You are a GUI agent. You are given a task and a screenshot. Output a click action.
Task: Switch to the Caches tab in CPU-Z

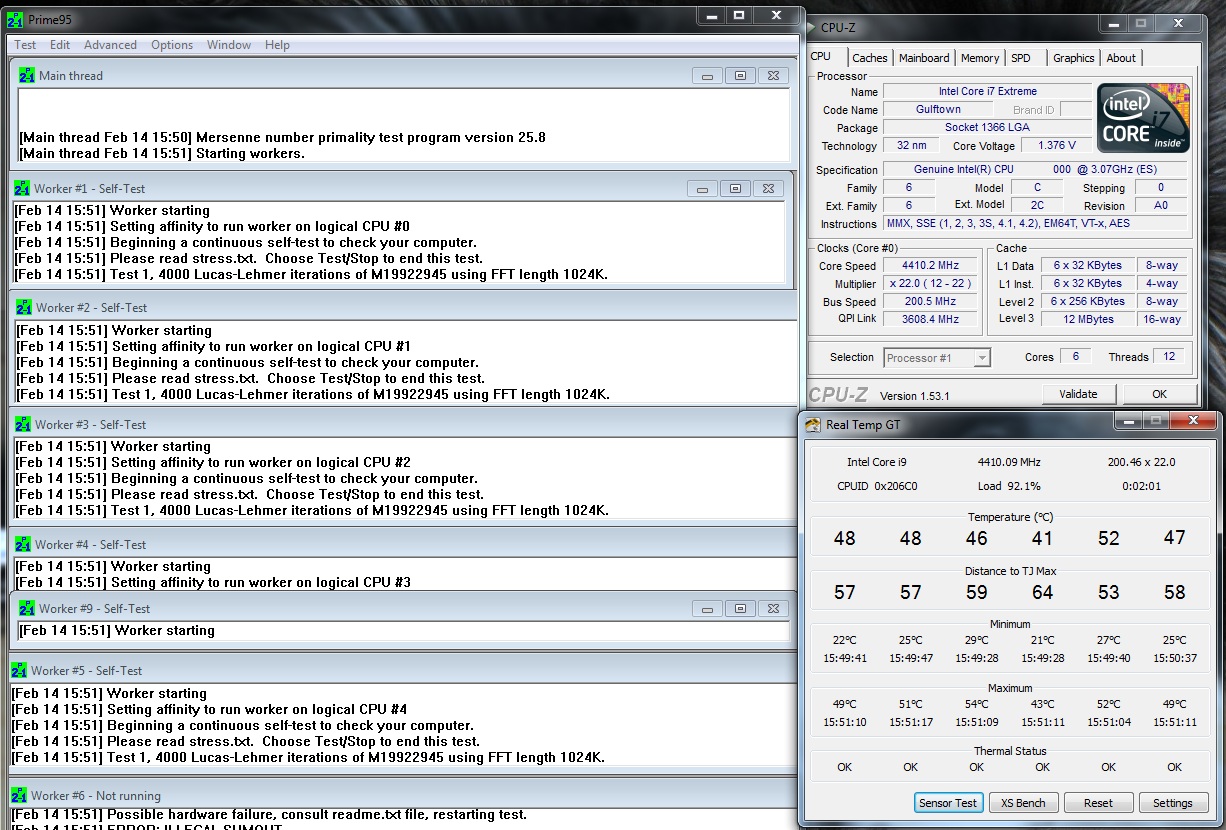click(x=869, y=58)
